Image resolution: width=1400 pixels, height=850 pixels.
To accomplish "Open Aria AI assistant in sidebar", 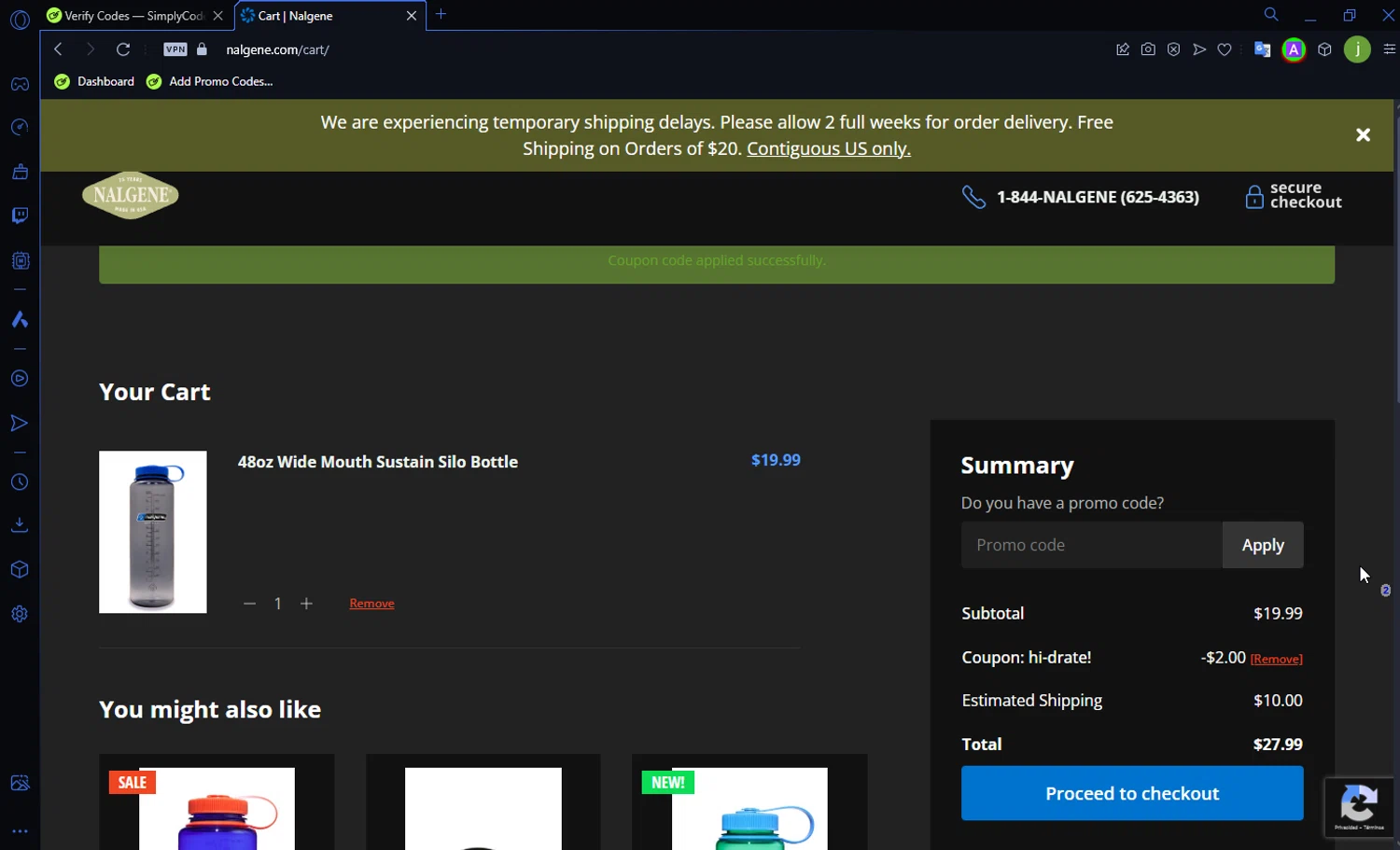I will (x=20, y=319).
